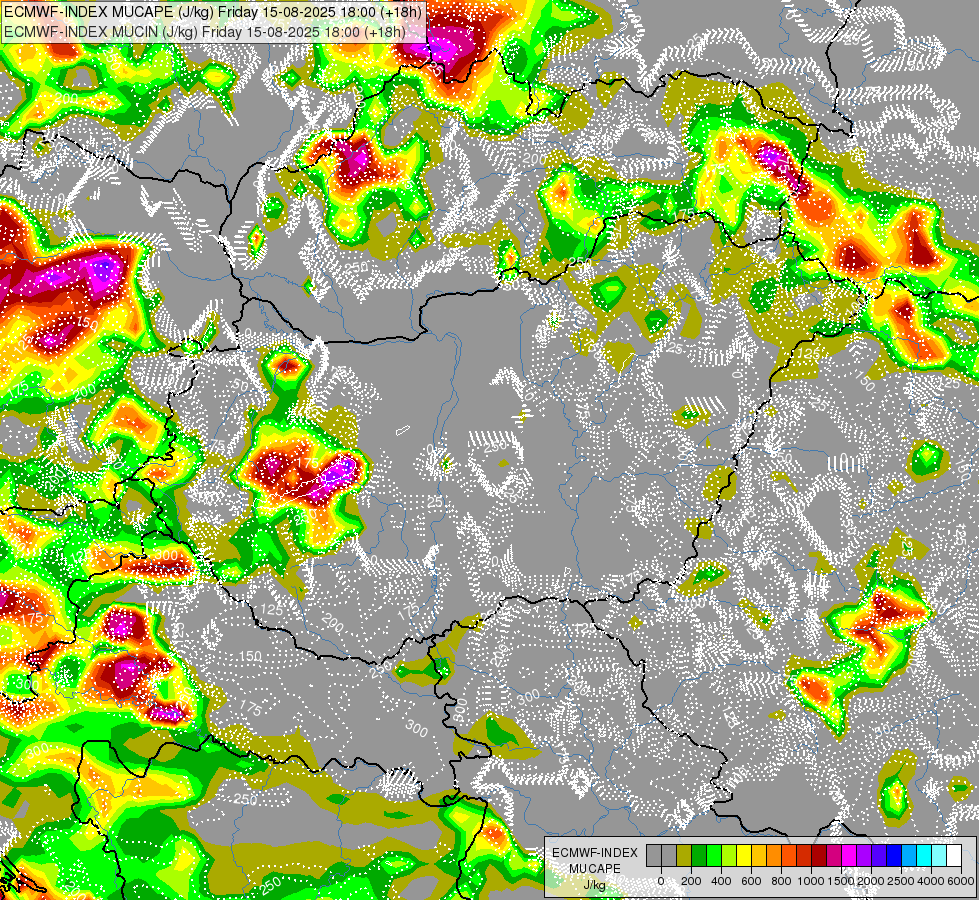Select the dark green legend swatch

(699, 855)
